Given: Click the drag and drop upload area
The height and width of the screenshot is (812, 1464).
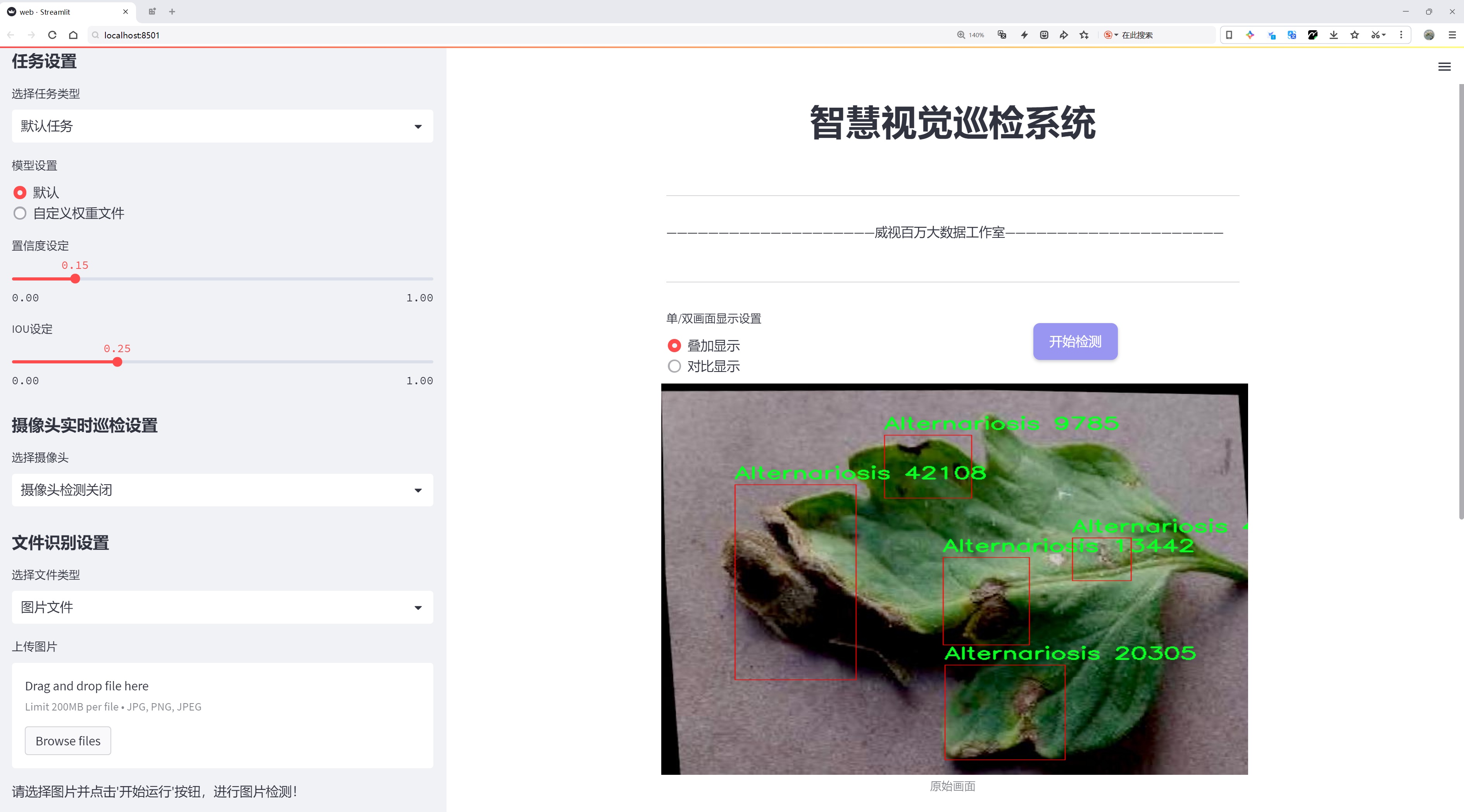Looking at the screenshot, I should [222, 716].
